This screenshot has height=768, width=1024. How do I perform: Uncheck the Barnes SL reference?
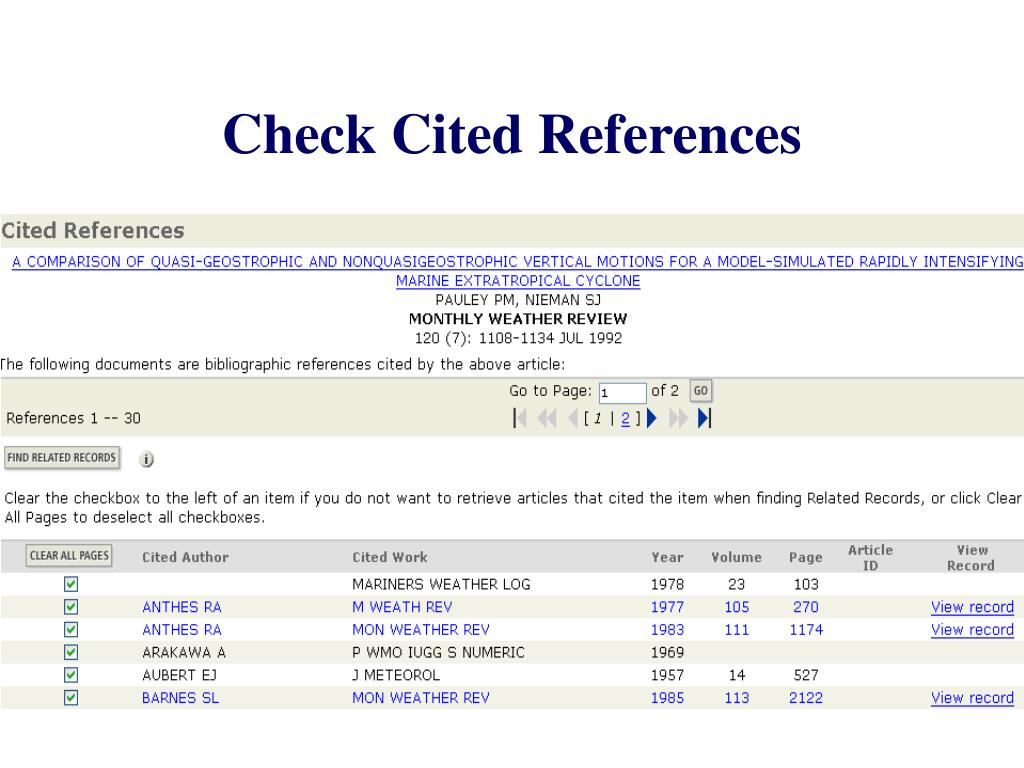point(71,697)
